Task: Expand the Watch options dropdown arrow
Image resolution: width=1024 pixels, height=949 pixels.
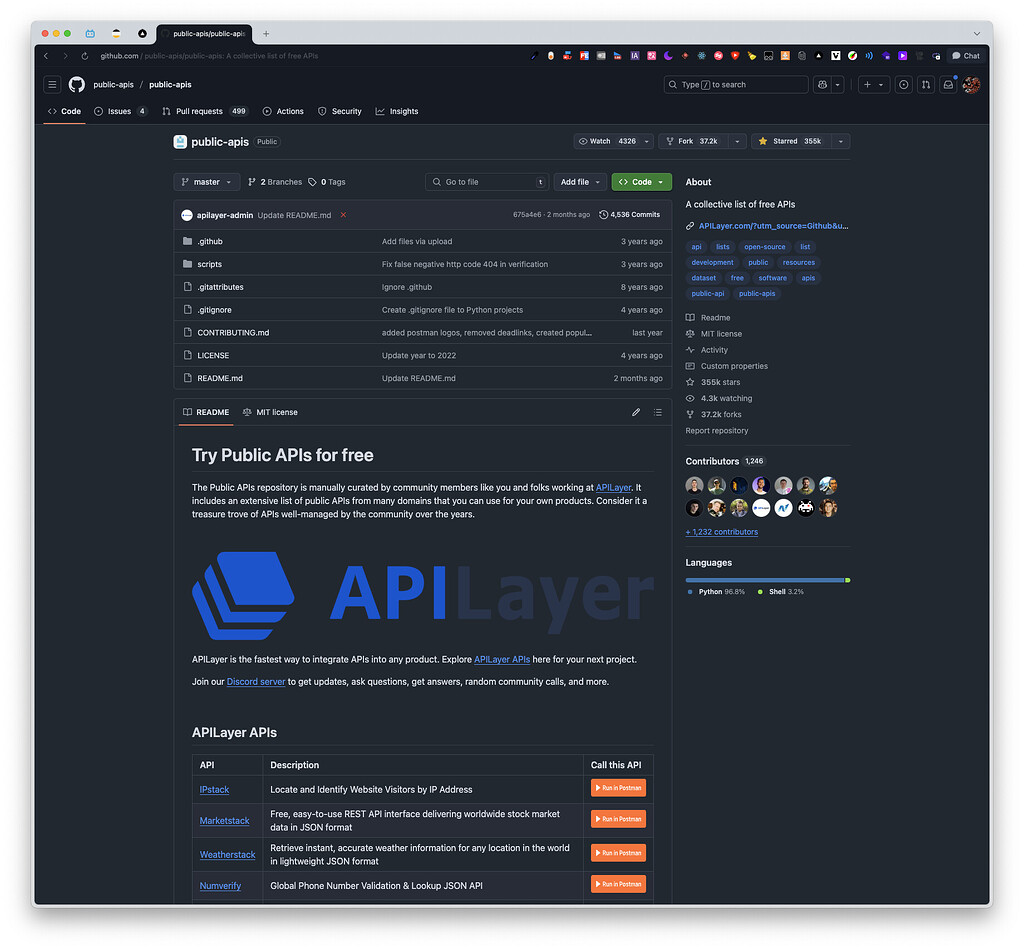Action: pos(647,141)
